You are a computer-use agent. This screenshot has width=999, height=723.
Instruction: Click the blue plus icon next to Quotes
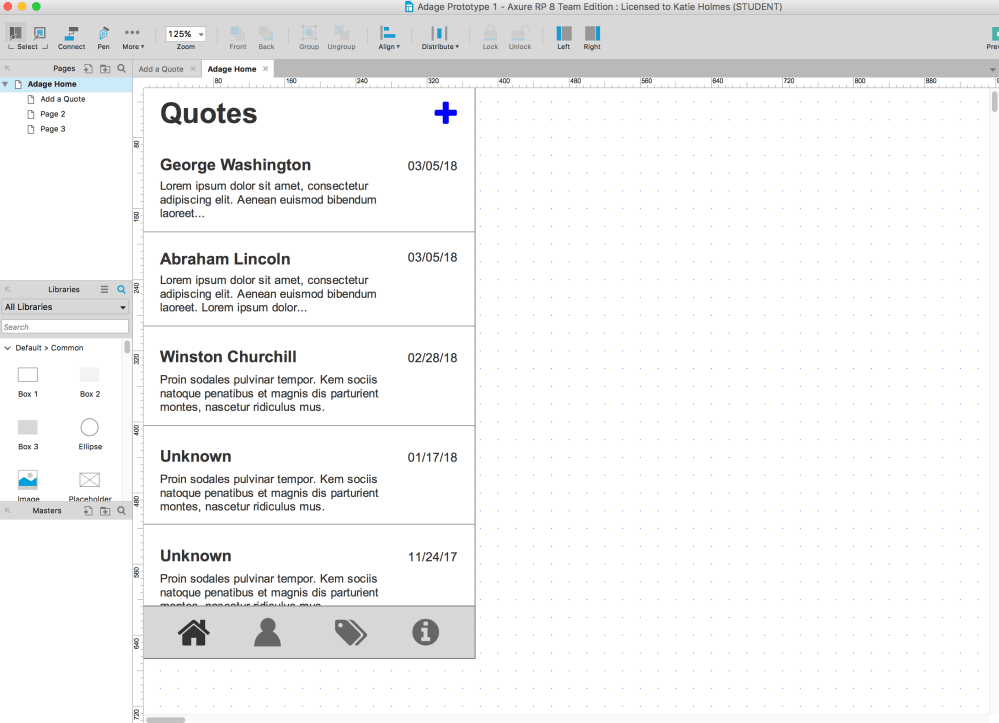pos(445,113)
